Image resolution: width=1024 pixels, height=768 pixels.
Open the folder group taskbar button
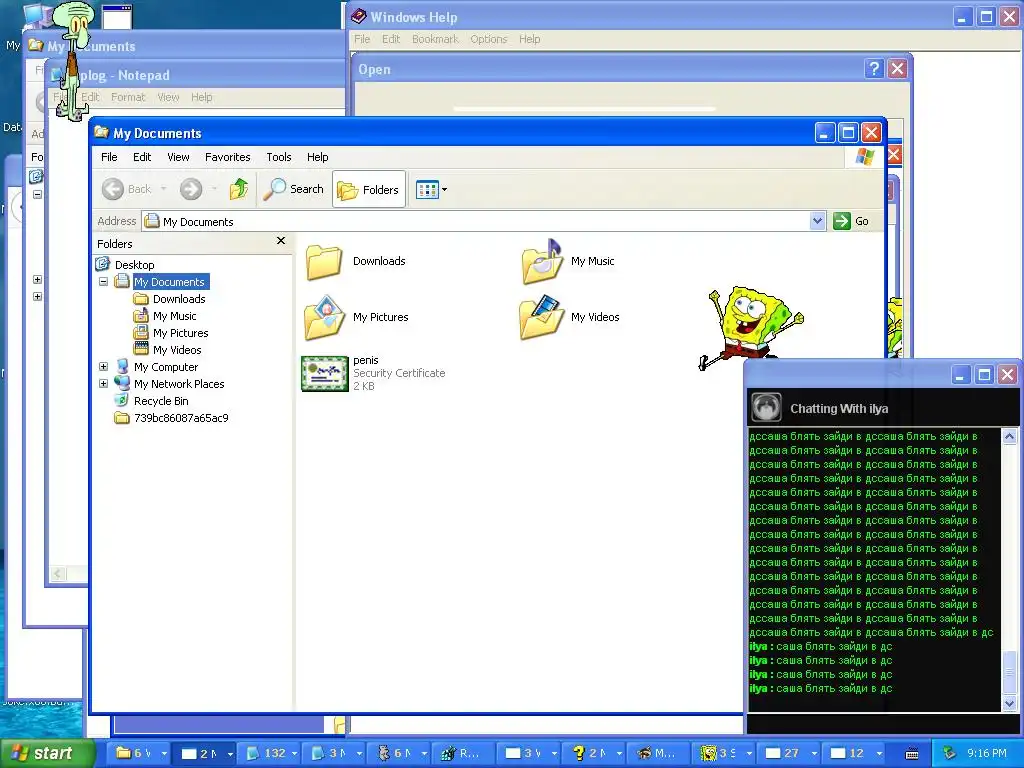click(142, 753)
